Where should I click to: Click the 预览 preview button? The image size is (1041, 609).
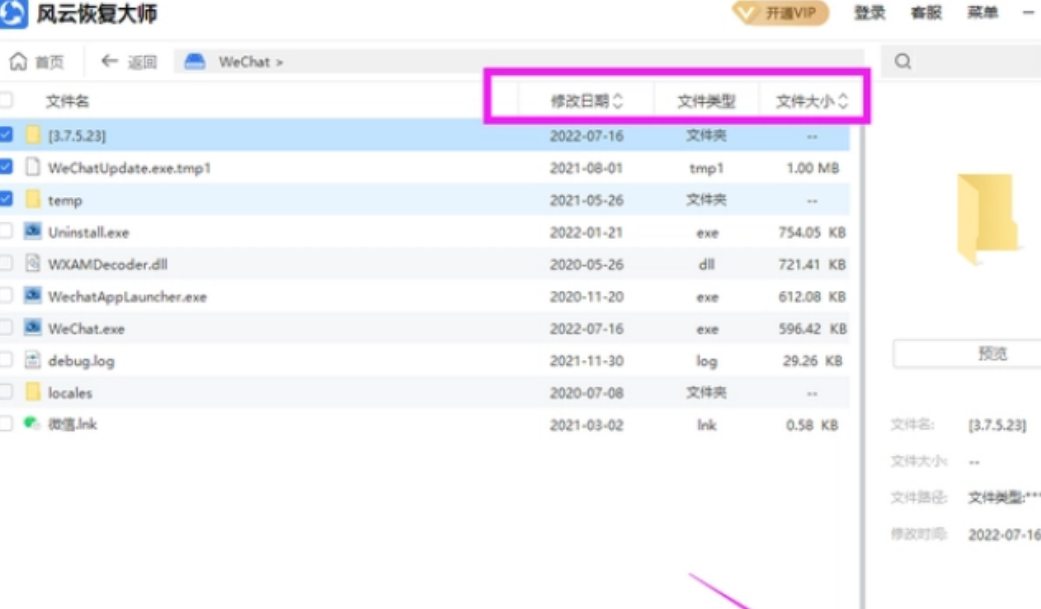[968, 353]
